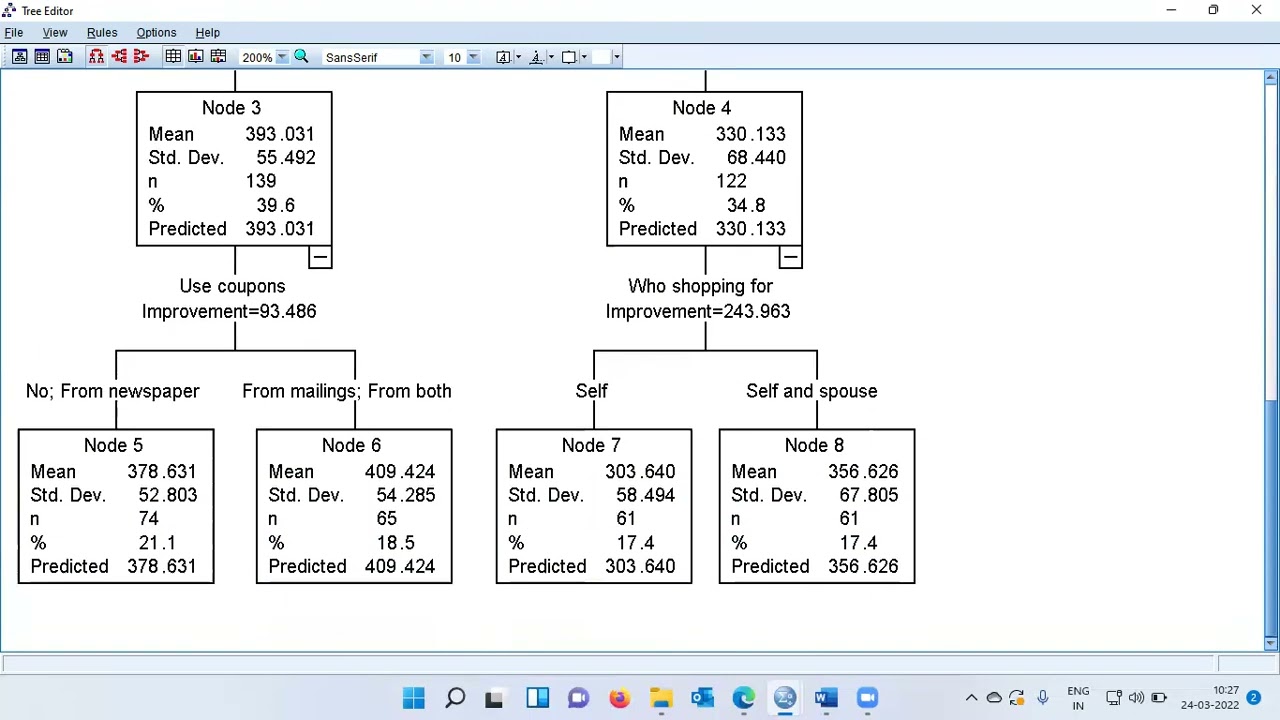Click the white tree background color swatch
1280x720 pixels.
pos(601,57)
